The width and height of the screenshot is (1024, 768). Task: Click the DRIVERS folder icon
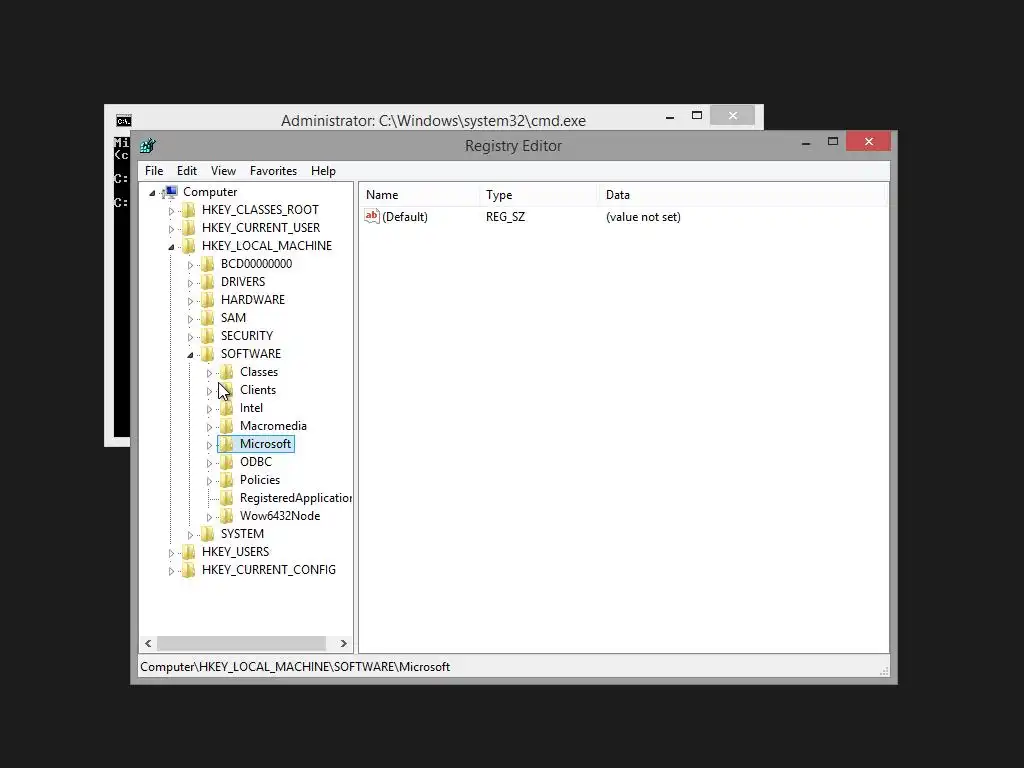[208, 281]
